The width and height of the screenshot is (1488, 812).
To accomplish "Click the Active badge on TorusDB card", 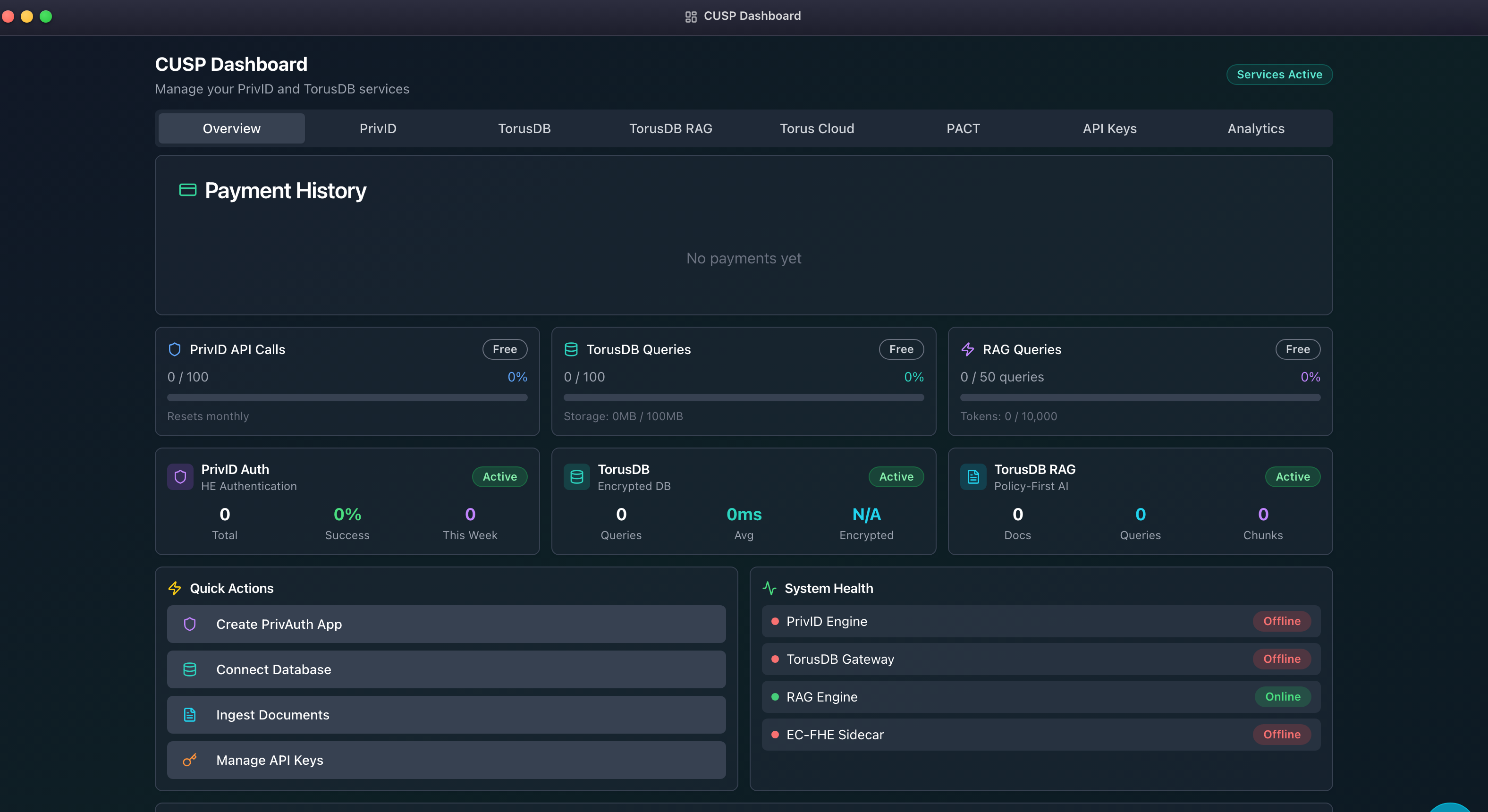I will pos(896,477).
